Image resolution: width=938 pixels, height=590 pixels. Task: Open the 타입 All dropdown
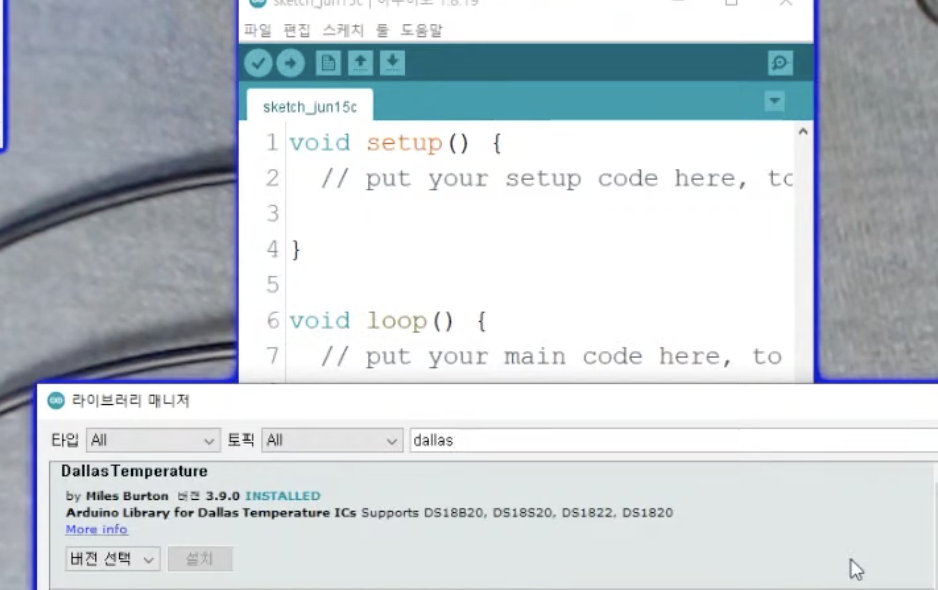tap(153, 440)
